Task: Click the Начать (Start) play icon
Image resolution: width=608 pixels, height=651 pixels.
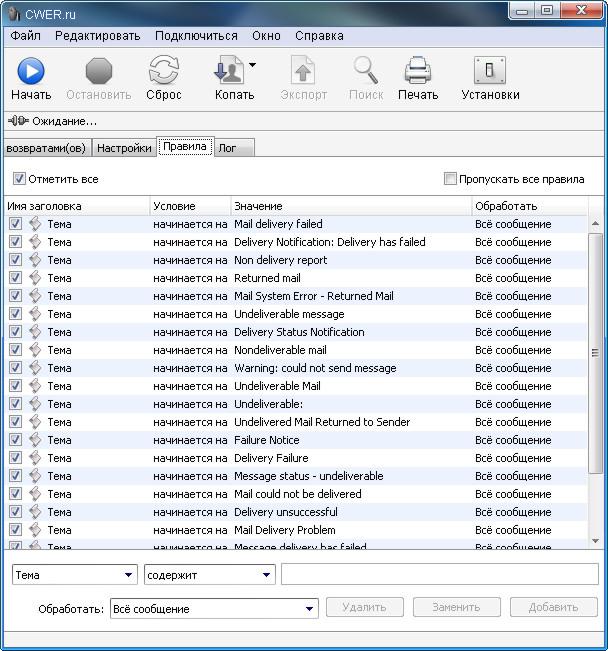Action: click(x=31, y=71)
